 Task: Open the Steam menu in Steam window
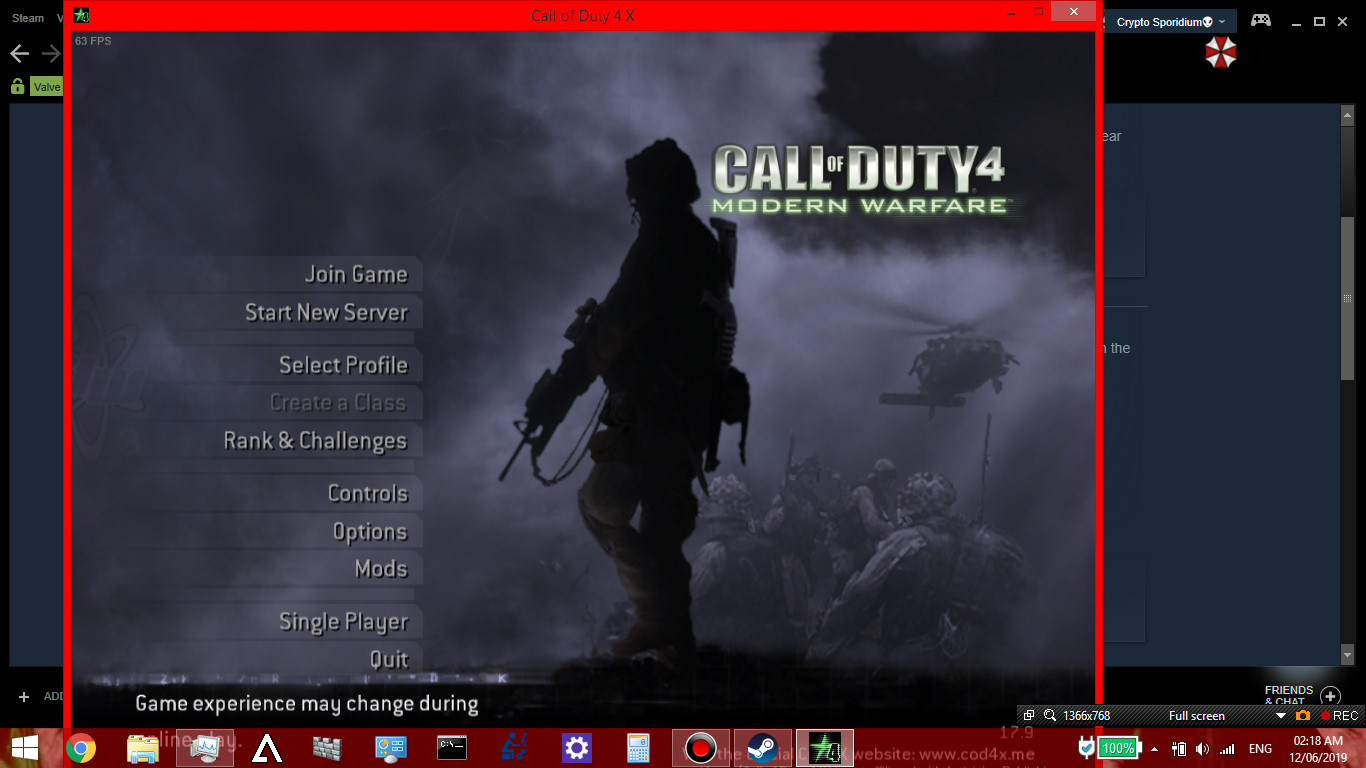pos(28,18)
